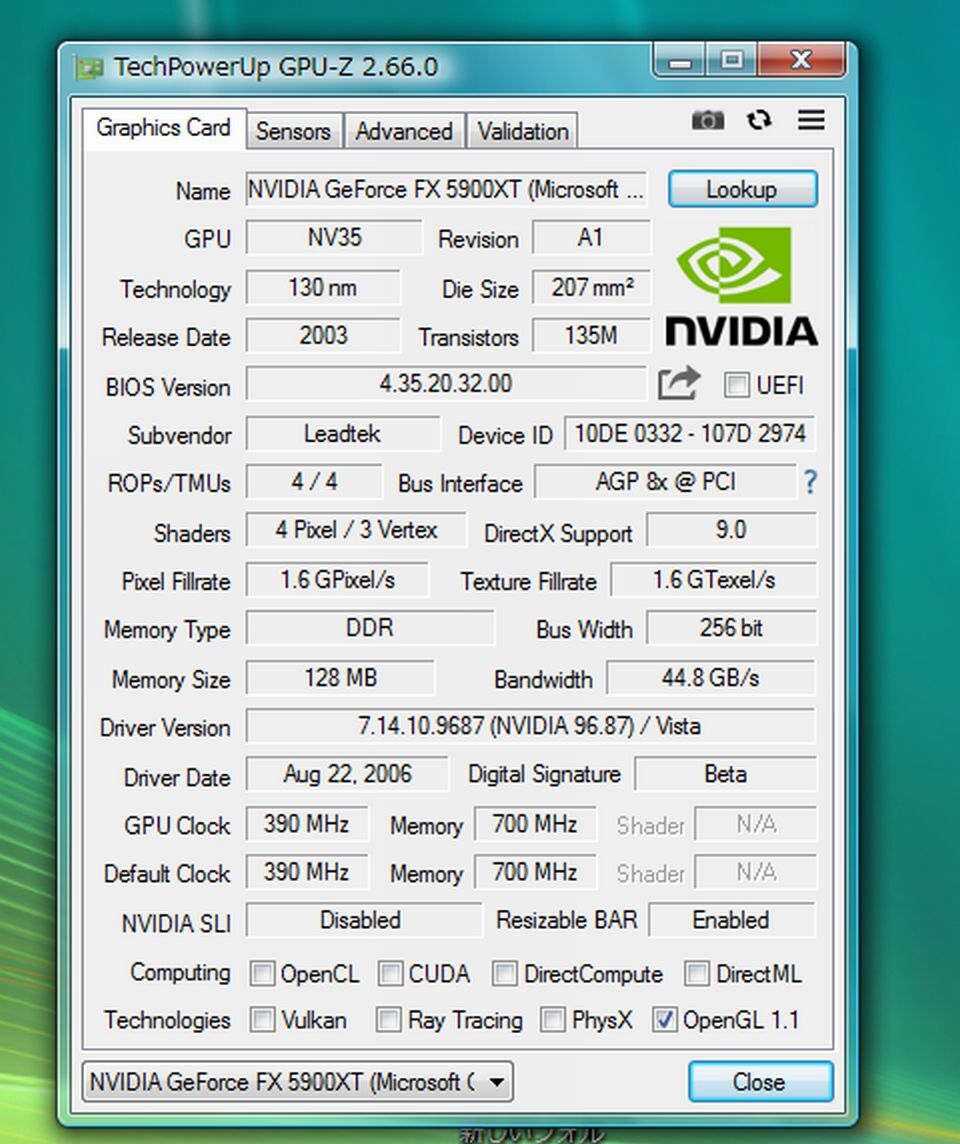The image size is (960, 1144).
Task: Click the Subvendor value Leadtek
Action: tap(343, 434)
